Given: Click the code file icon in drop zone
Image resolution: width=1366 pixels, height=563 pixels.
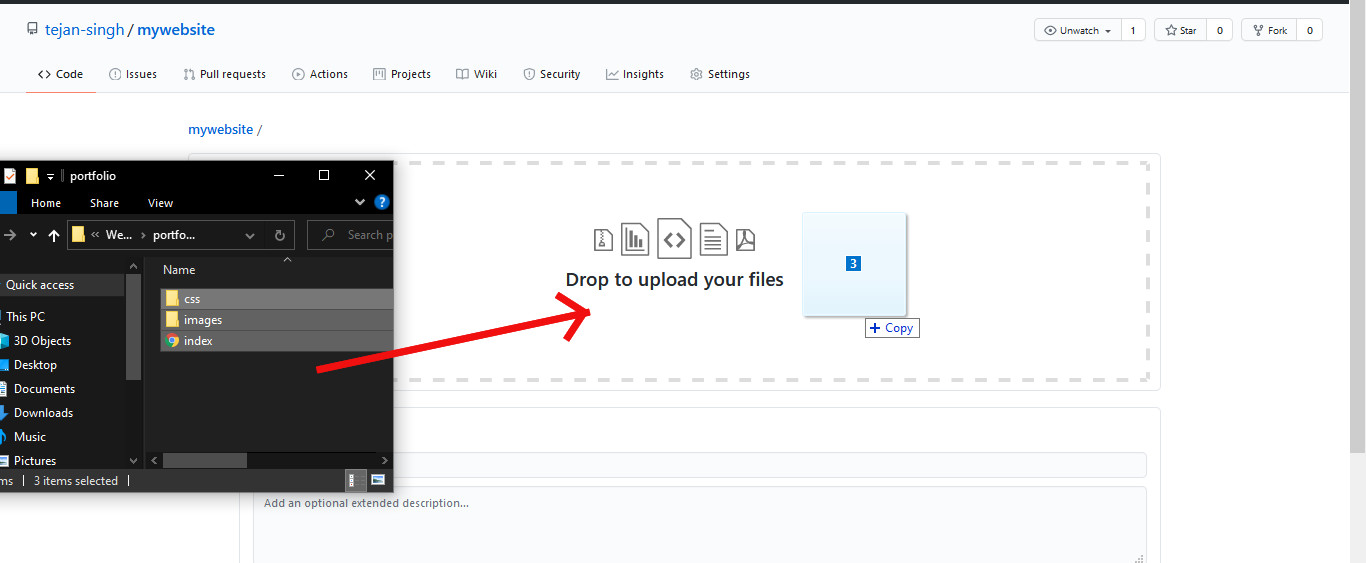Looking at the screenshot, I should click(675, 238).
